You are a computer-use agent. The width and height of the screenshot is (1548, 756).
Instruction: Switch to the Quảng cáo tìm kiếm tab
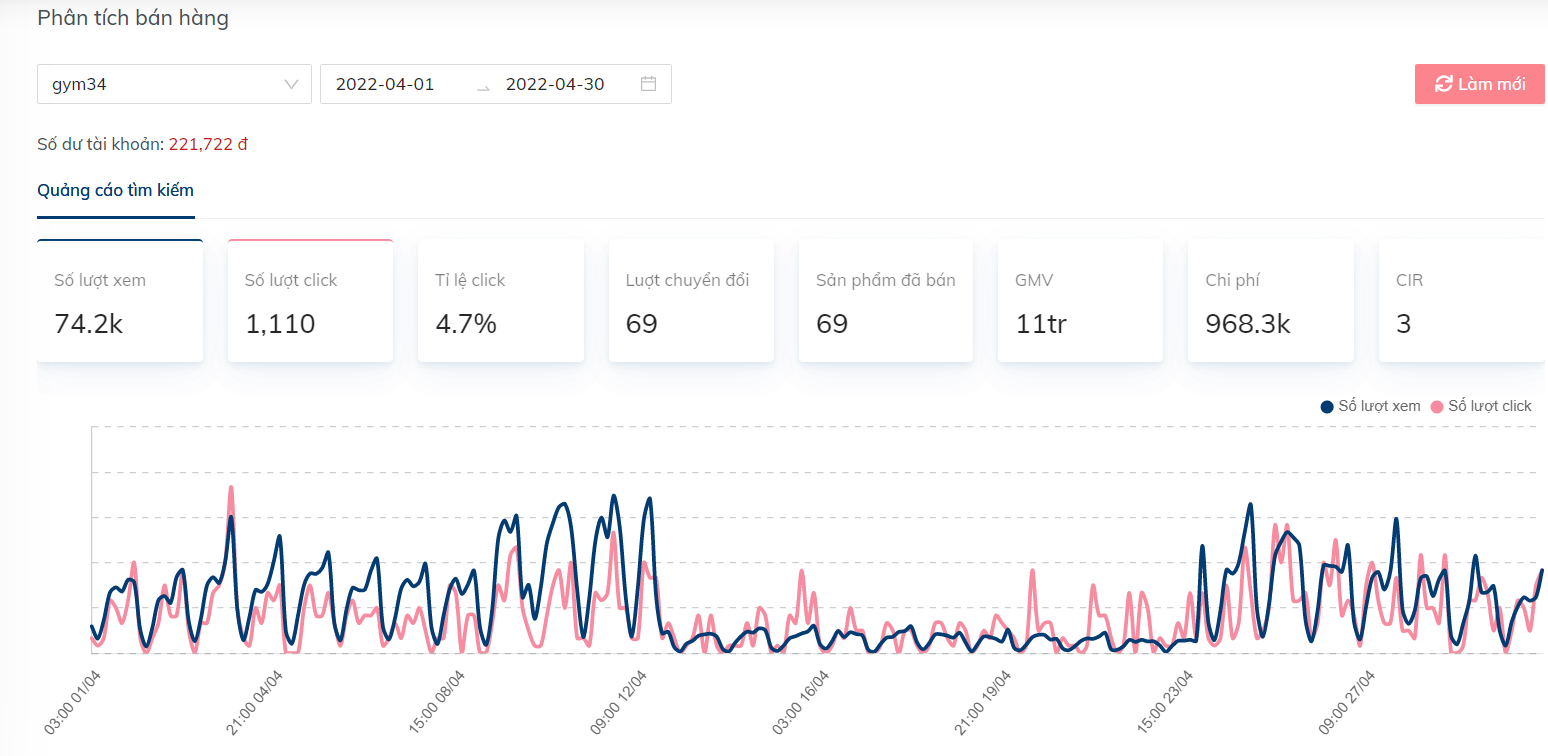[115, 190]
